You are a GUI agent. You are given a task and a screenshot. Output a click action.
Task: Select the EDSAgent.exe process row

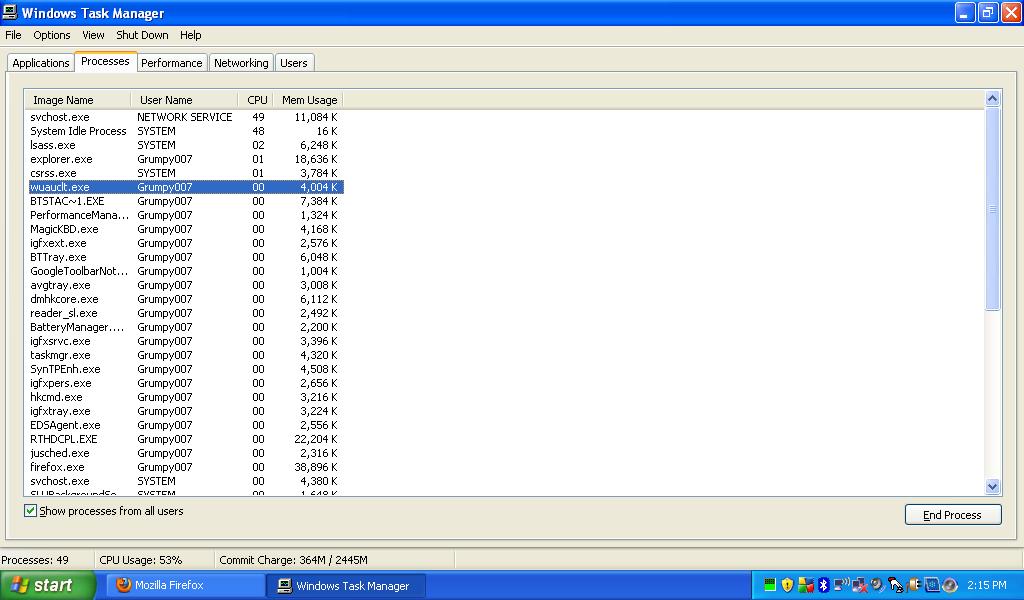[184, 425]
